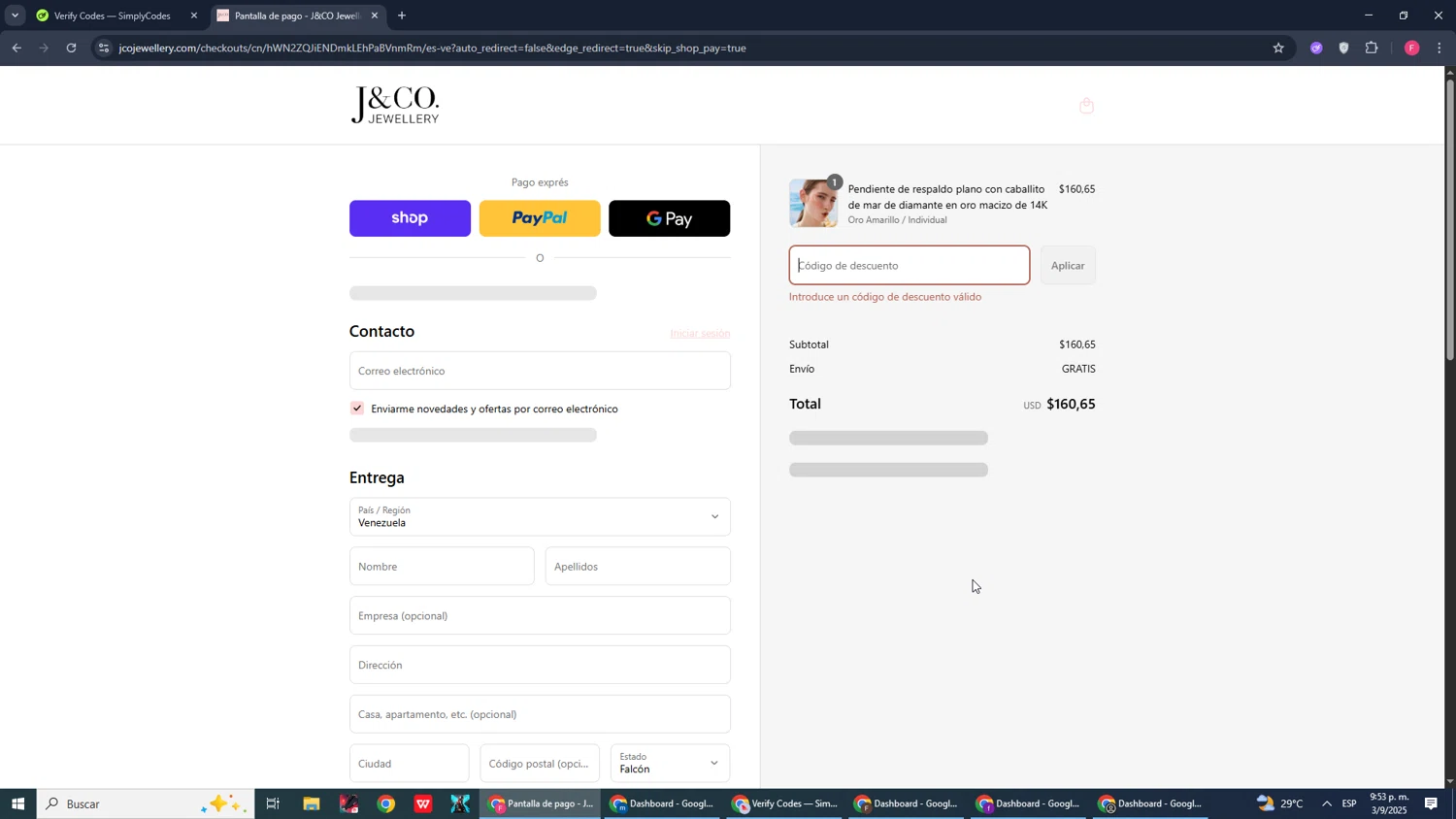Open Google Chrome taskbar icon
This screenshot has width=1456, height=819.
point(386,803)
